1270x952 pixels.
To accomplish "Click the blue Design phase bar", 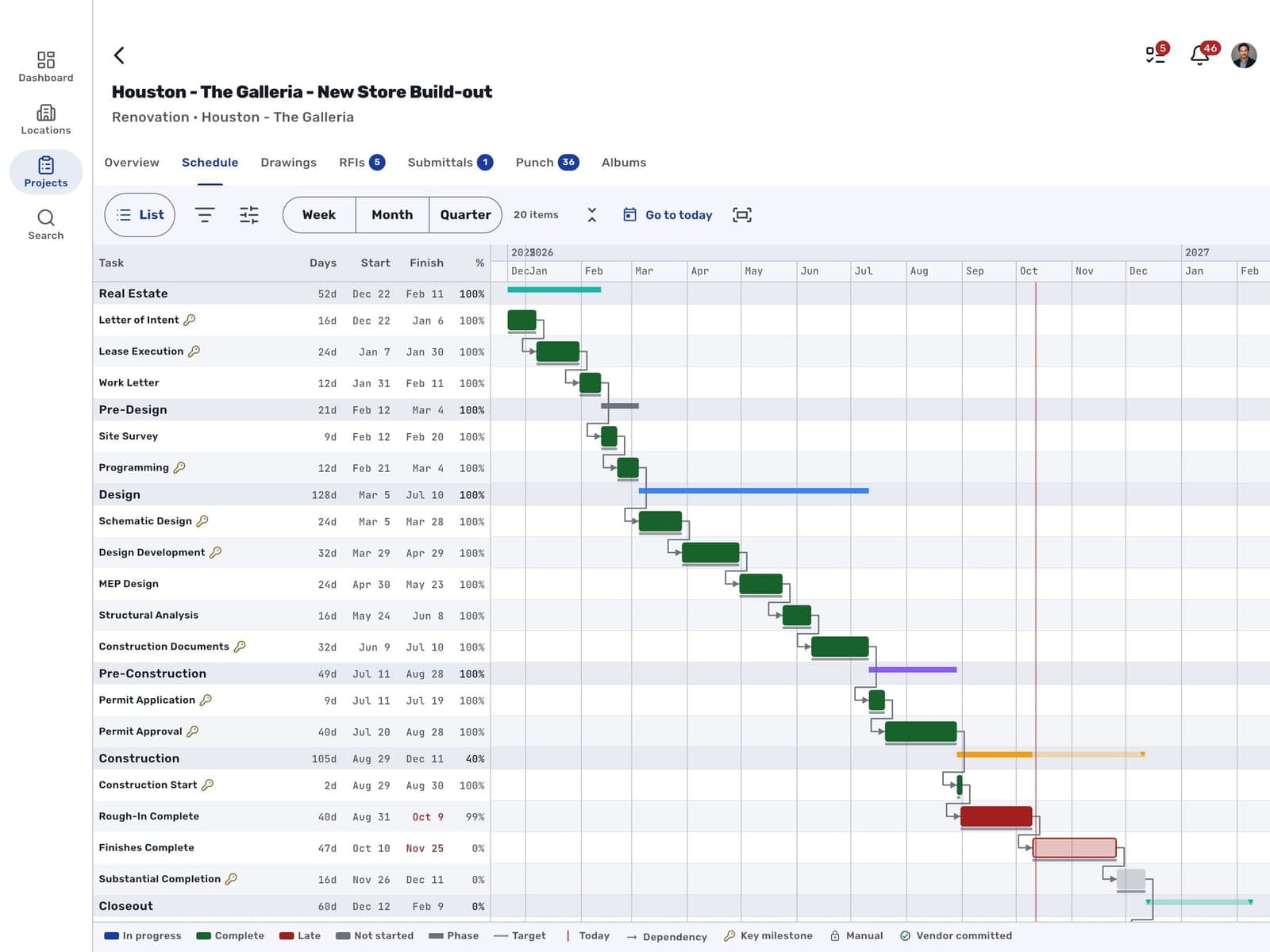I will click(x=753, y=491).
